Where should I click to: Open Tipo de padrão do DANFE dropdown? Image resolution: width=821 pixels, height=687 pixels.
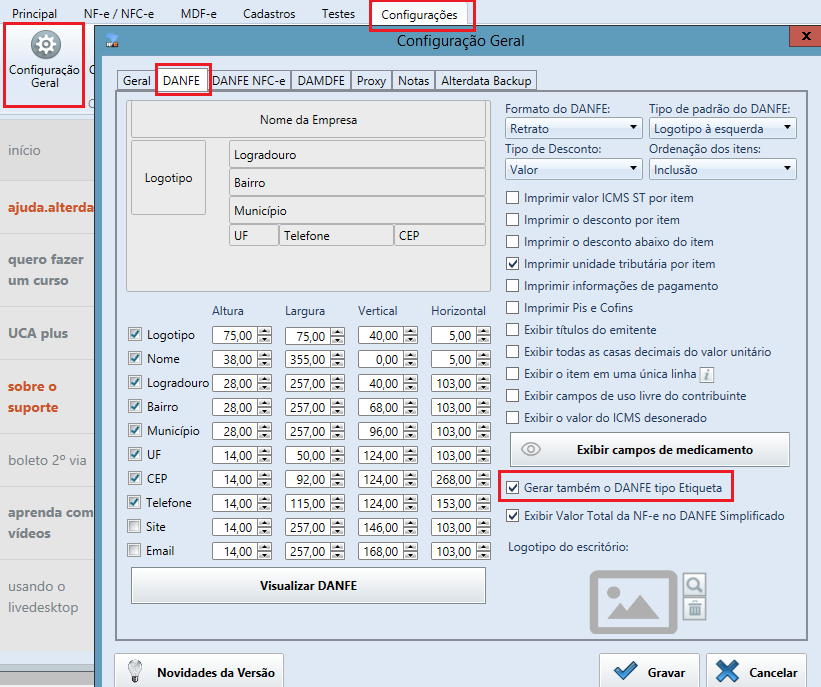pos(723,128)
